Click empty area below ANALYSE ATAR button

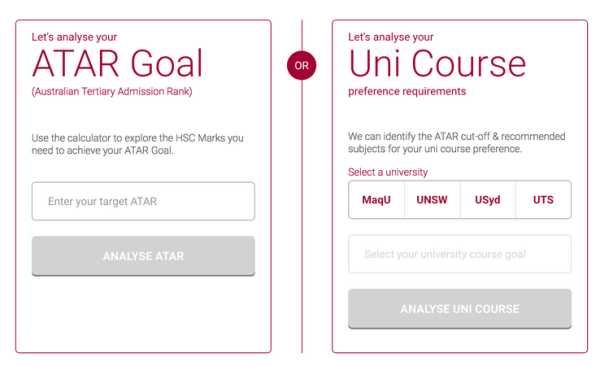coord(143,314)
